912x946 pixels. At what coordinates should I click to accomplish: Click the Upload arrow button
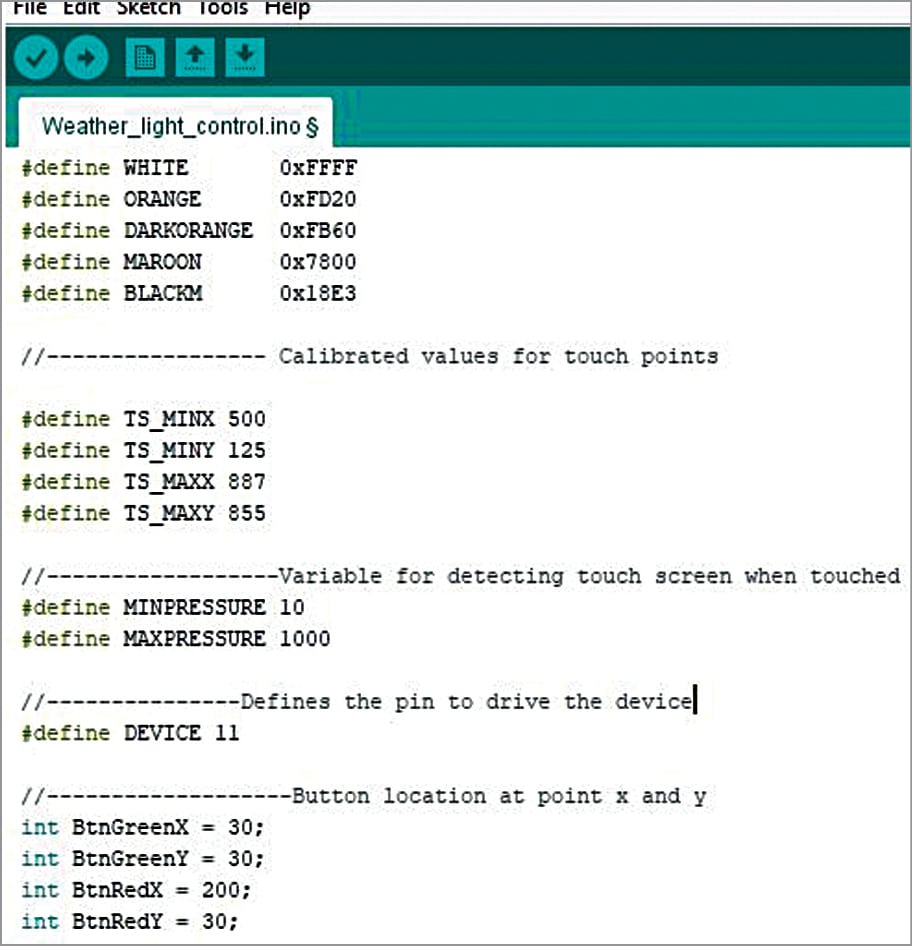coord(86,58)
